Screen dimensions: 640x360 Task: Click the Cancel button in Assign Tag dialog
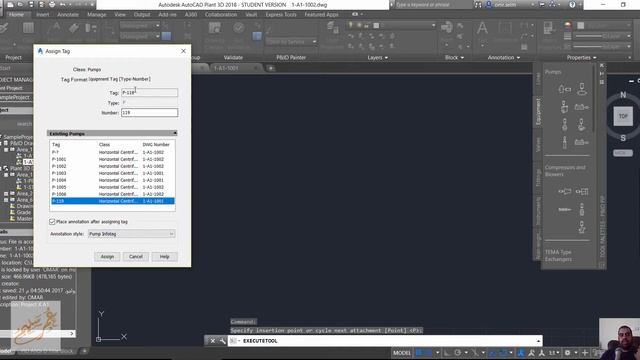[136, 257]
